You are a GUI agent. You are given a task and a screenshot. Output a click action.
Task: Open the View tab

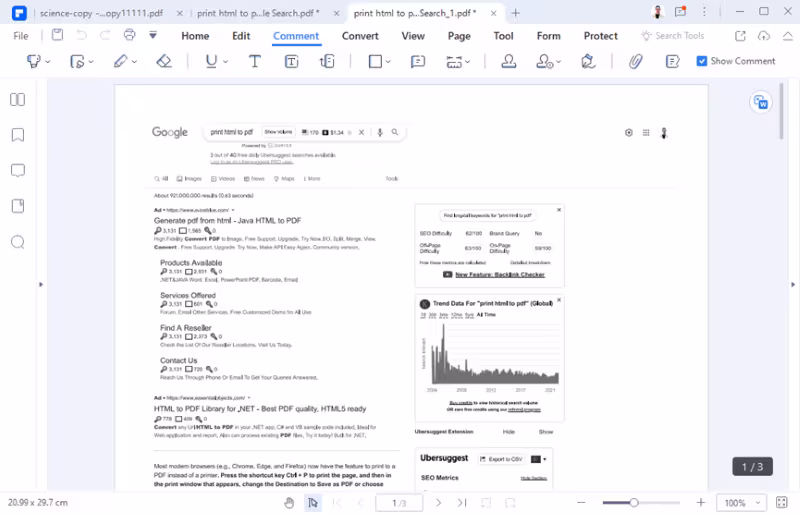[413, 36]
